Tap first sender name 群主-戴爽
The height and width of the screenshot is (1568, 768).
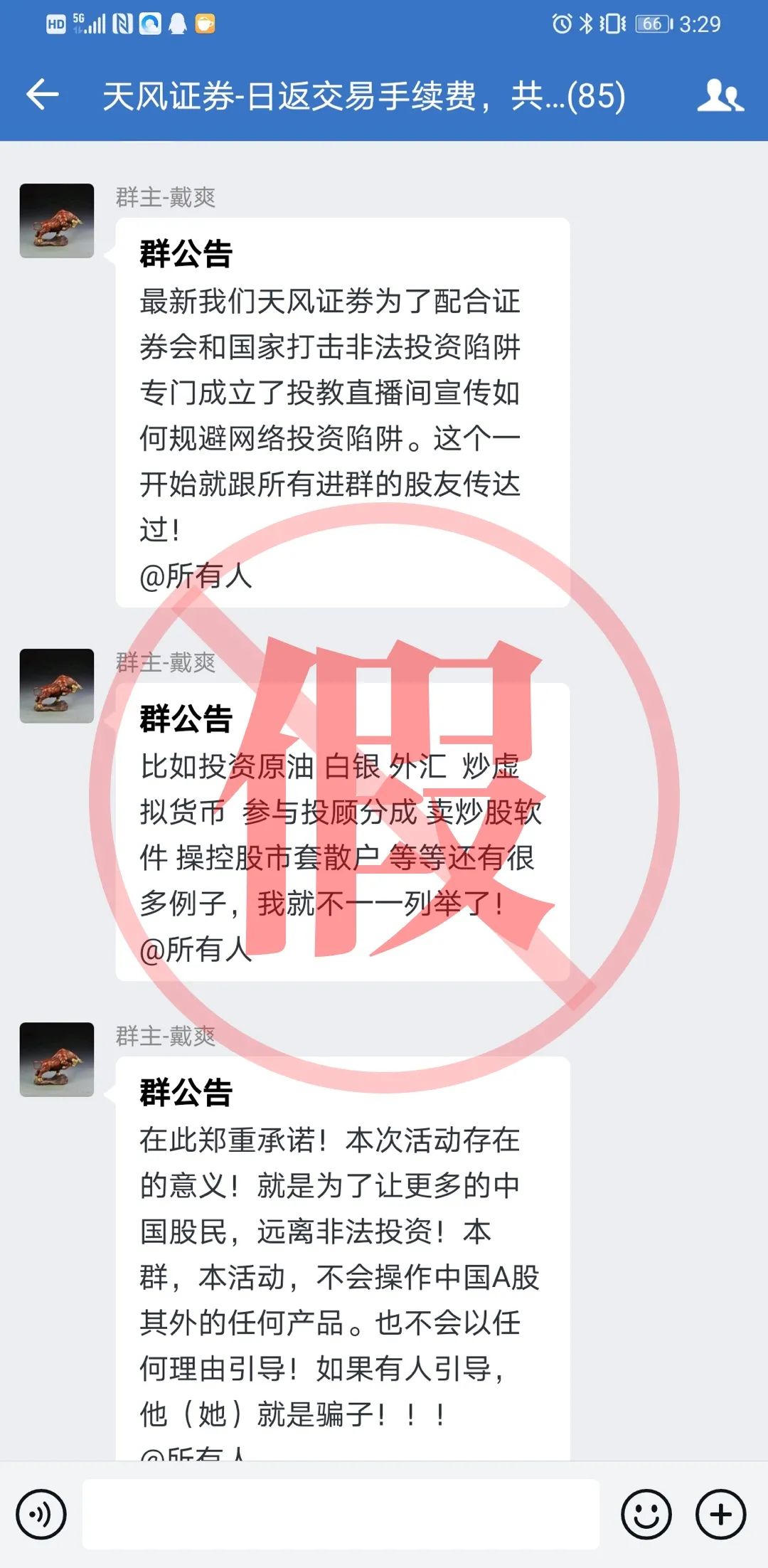[166, 197]
